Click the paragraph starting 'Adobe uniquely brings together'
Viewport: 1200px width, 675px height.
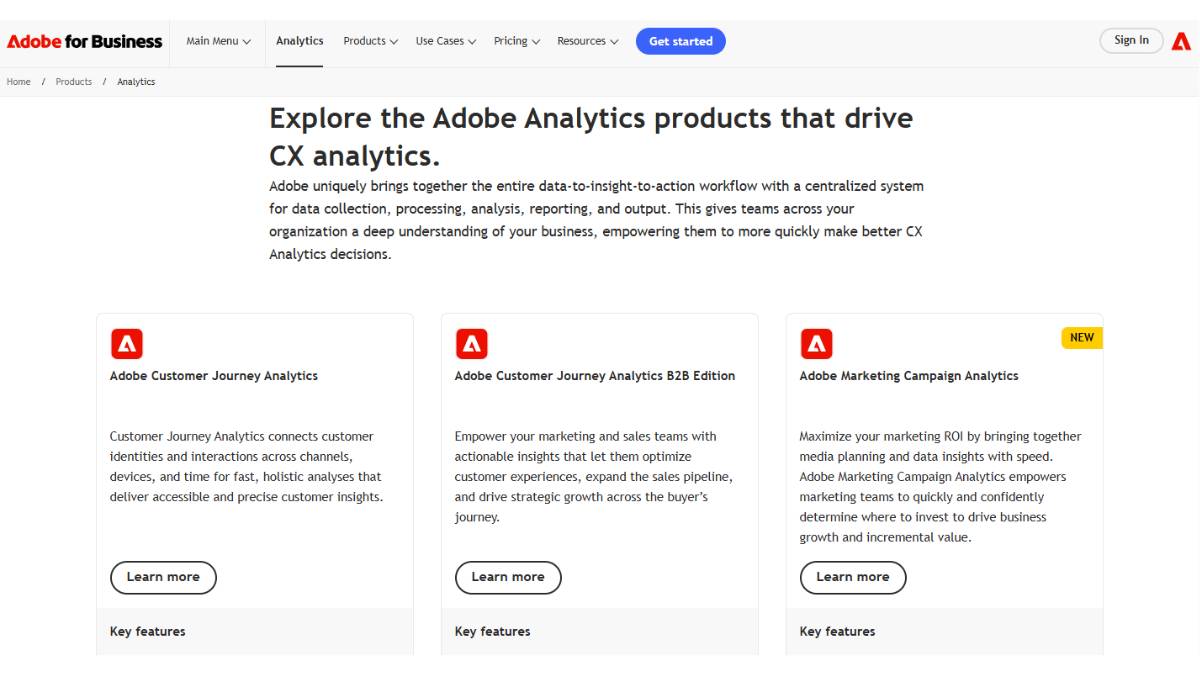coord(597,220)
